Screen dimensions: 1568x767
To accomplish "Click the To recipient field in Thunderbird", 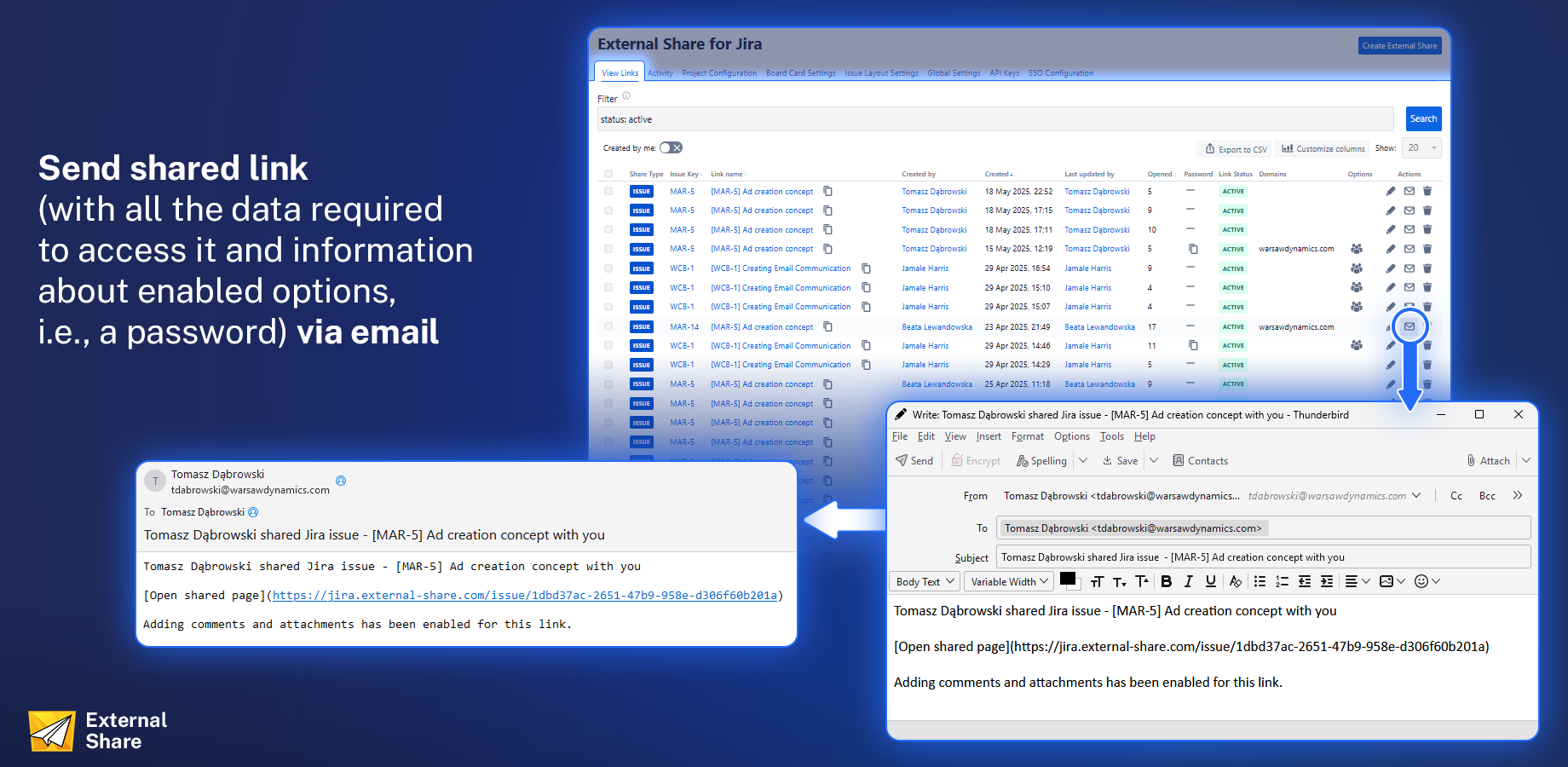I will [x=1263, y=528].
